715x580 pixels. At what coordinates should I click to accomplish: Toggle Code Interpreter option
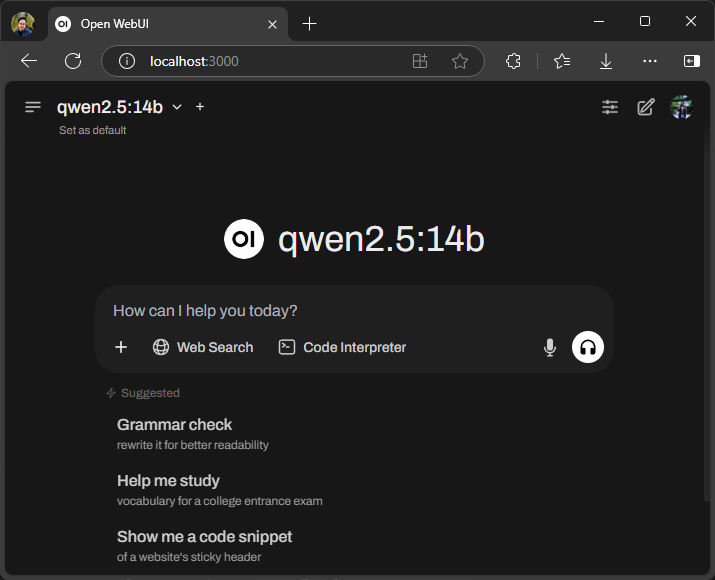click(342, 347)
